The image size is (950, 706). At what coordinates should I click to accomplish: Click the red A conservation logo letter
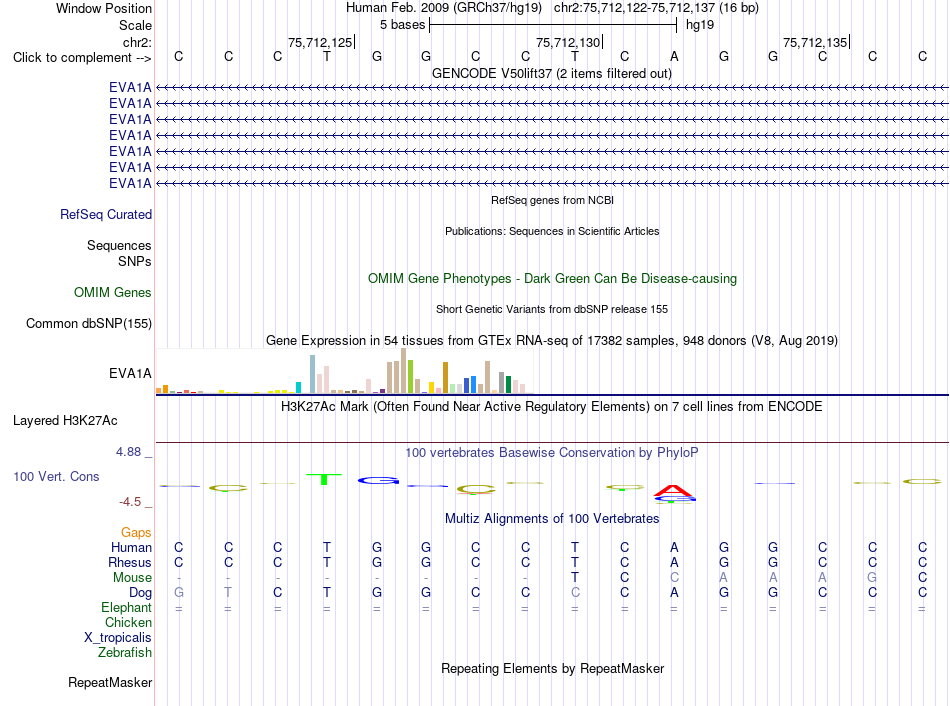point(674,491)
